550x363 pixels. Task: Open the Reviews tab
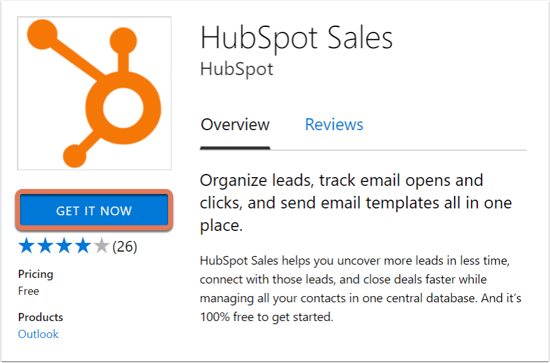(x=334, y=125)
